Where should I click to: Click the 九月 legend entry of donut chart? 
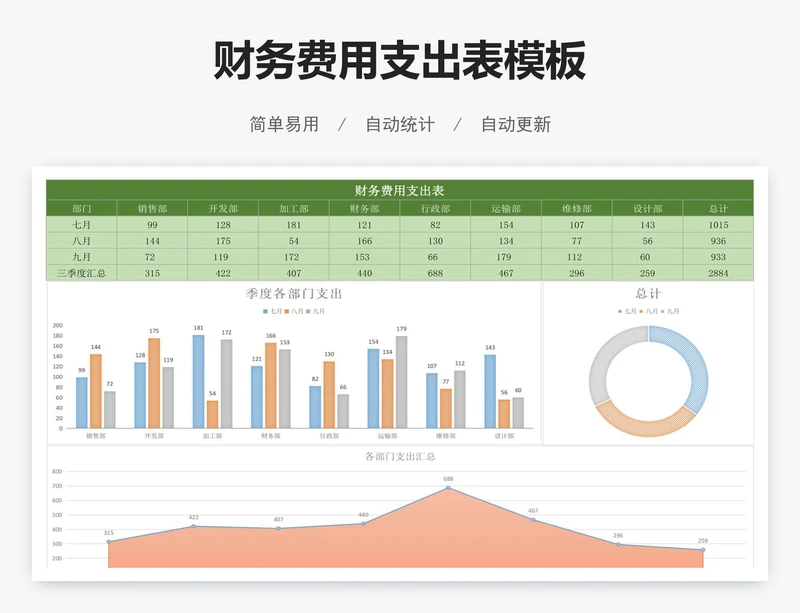tap(670, 311)
